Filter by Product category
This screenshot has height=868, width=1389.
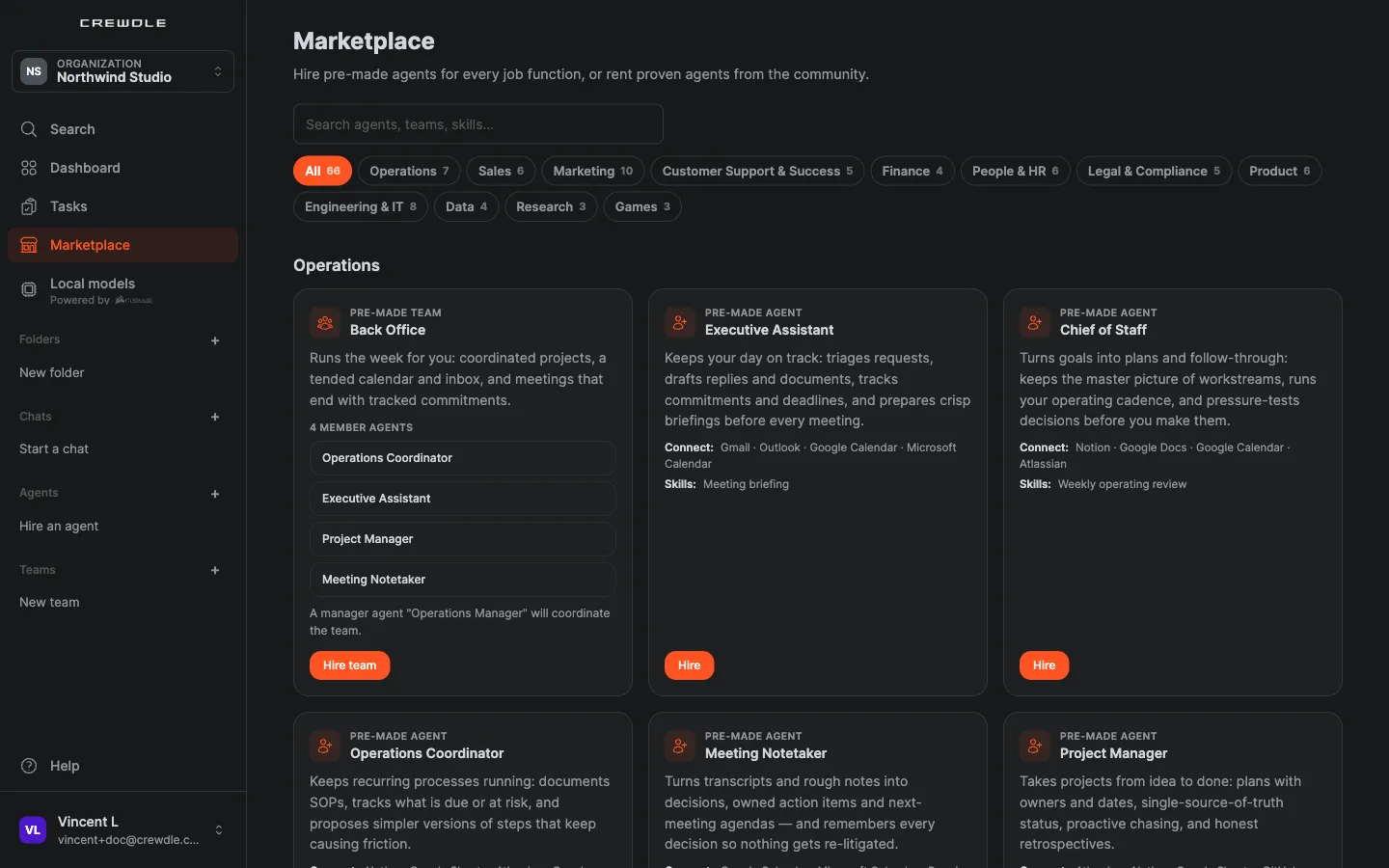click(1280, 171)
